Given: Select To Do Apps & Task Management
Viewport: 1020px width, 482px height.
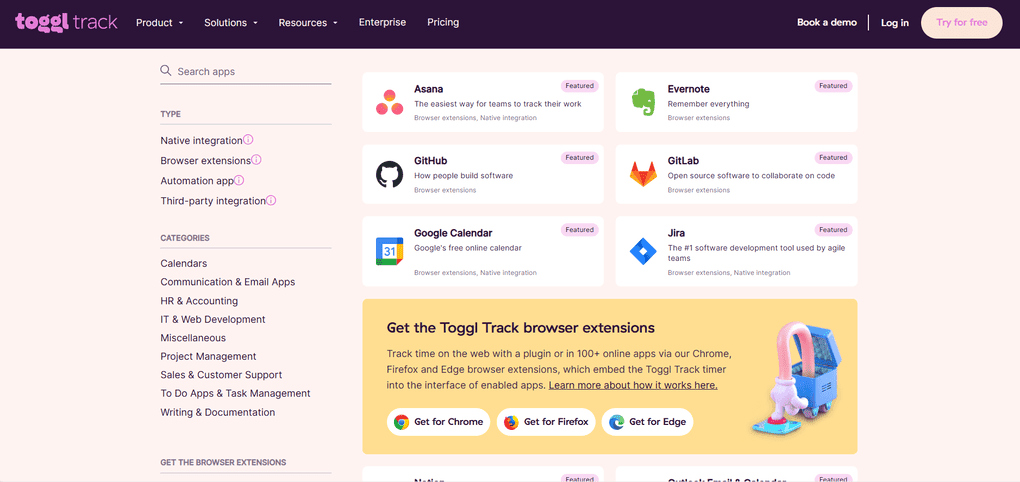Looking at the screenshot, I should tap(235, 394).
